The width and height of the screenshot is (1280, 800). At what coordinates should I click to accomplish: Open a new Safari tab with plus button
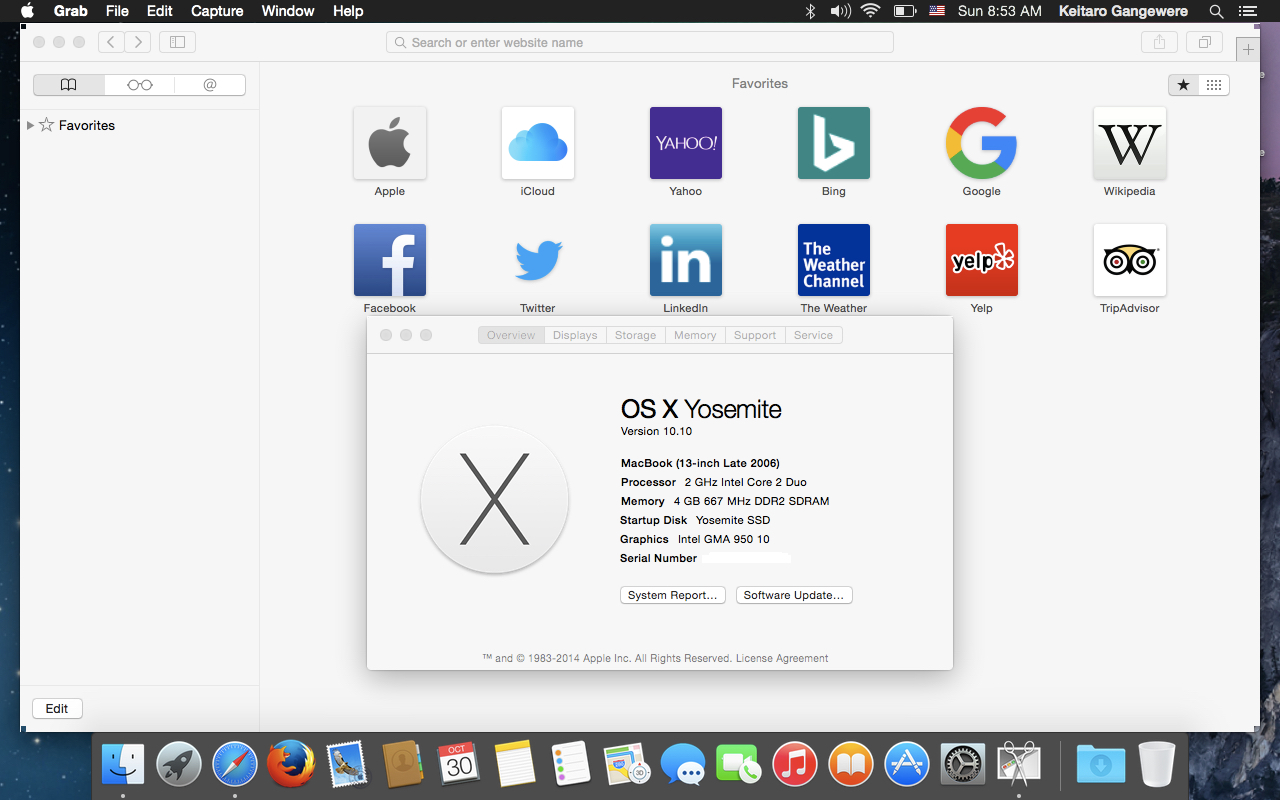tap(1248, 49)
